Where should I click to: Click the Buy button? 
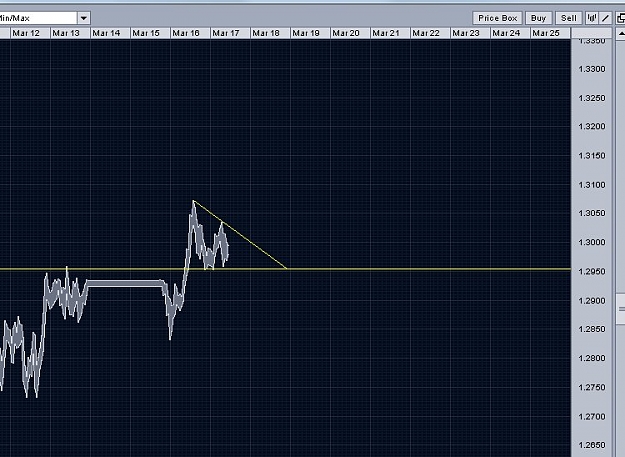pyautogui.click(x=539, y=18)
